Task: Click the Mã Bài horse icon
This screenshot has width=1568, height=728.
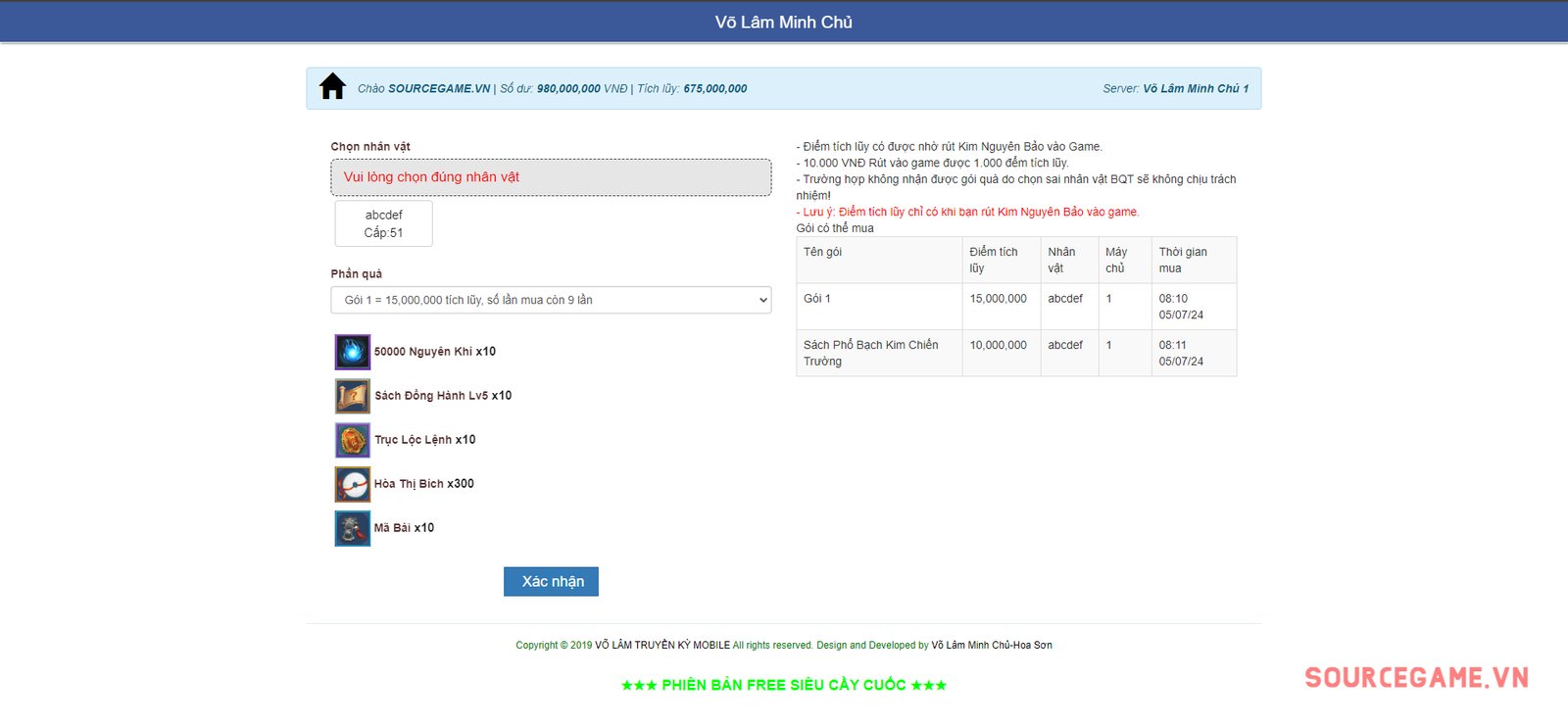Action: tap(353, 528)
